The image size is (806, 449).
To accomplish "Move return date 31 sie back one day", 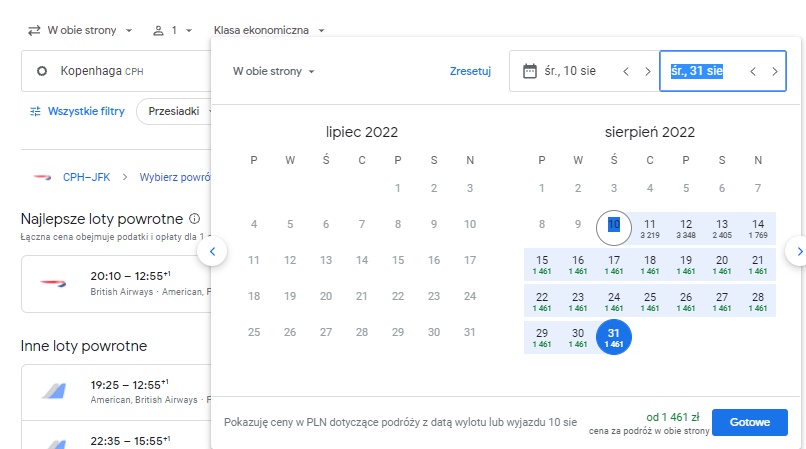I will tap(753, 71).
